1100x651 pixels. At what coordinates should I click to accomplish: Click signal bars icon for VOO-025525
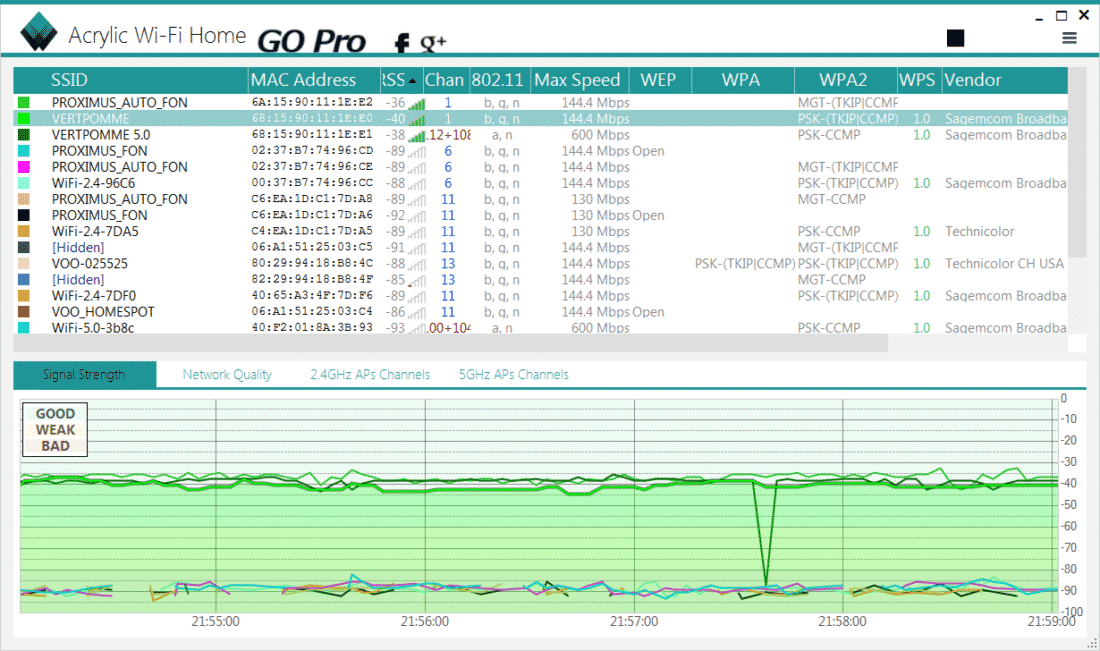(x=417, y=264)
